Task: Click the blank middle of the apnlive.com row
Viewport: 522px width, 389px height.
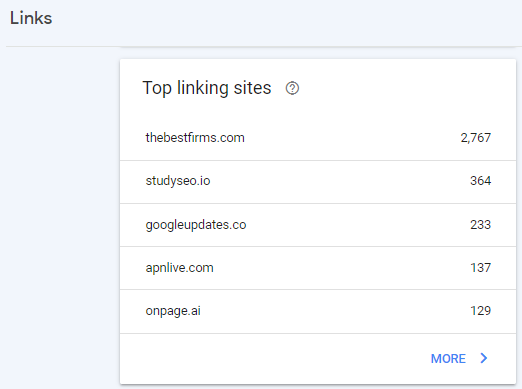Action: click(x=342, y=268)
